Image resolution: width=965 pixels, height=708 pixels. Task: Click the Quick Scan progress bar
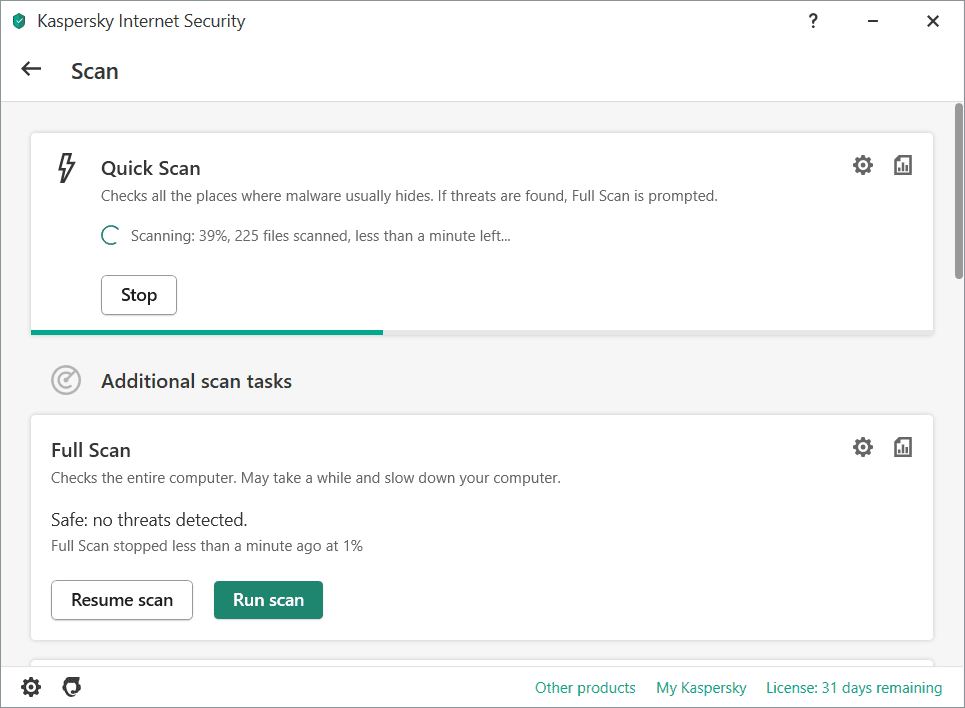tap(482, 332)
